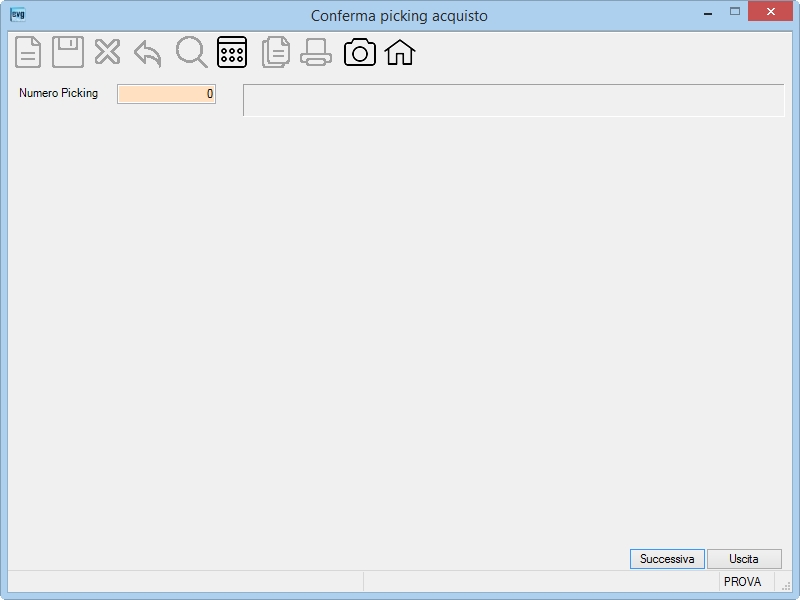Click the Delete X toolbar icon
Viewport: 800px width, 600px height.
107,52
